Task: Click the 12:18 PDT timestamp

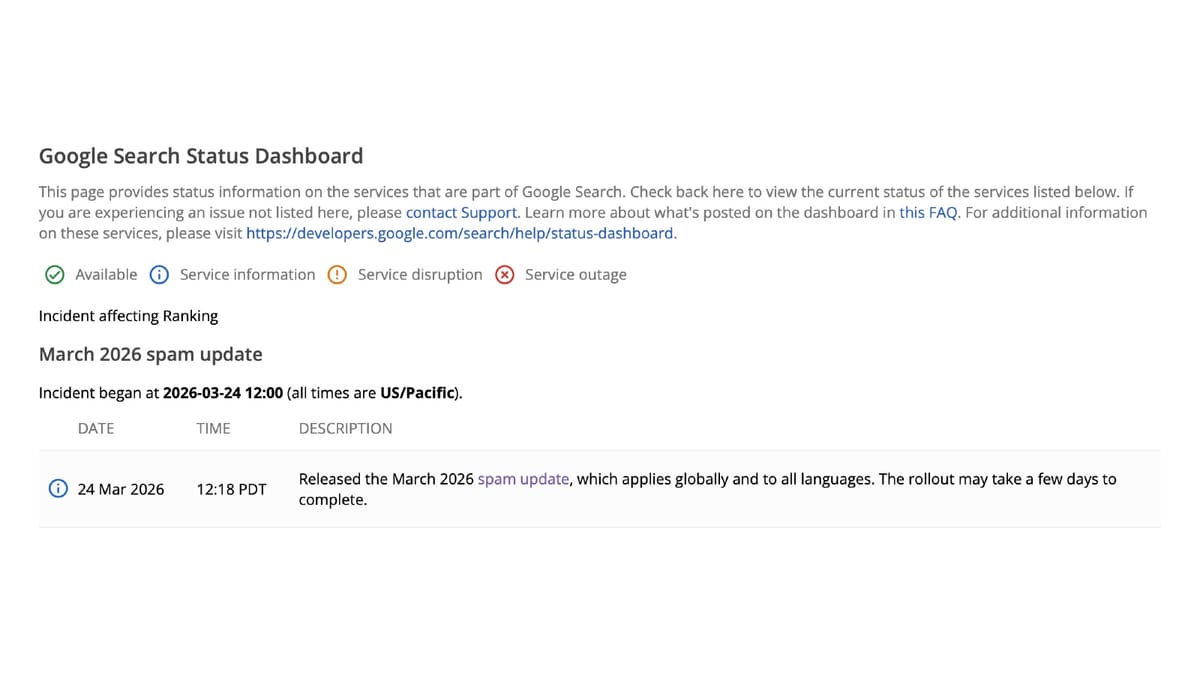Action: [231, 488]
